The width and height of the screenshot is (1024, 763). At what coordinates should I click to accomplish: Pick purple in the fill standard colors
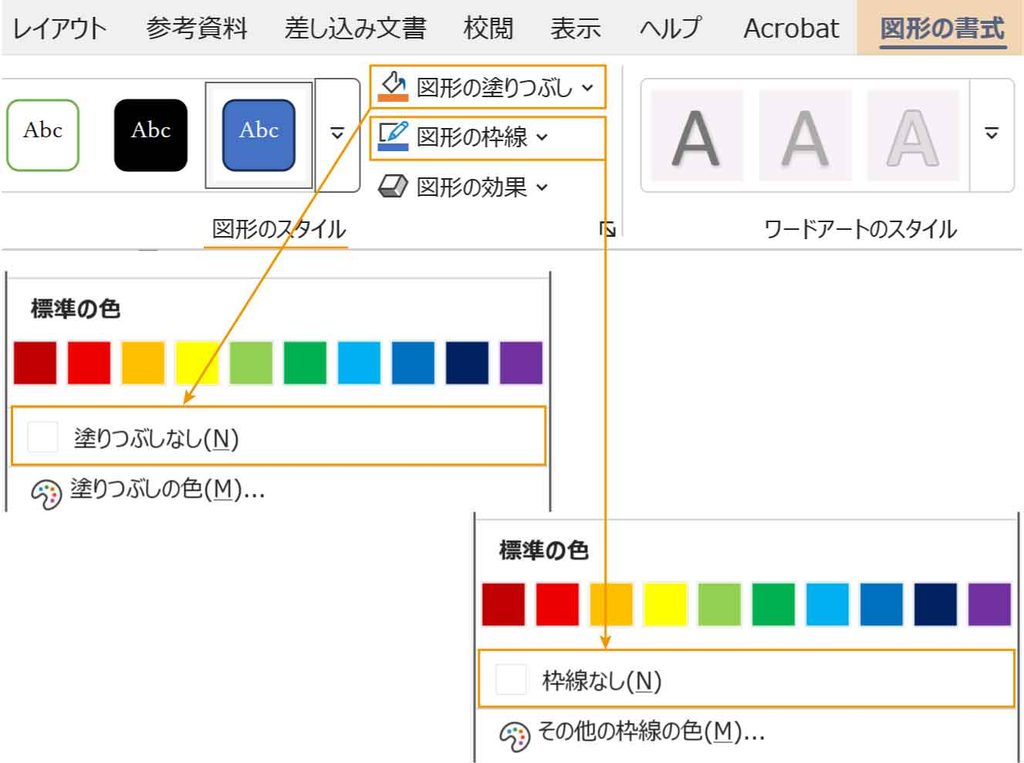521,363
